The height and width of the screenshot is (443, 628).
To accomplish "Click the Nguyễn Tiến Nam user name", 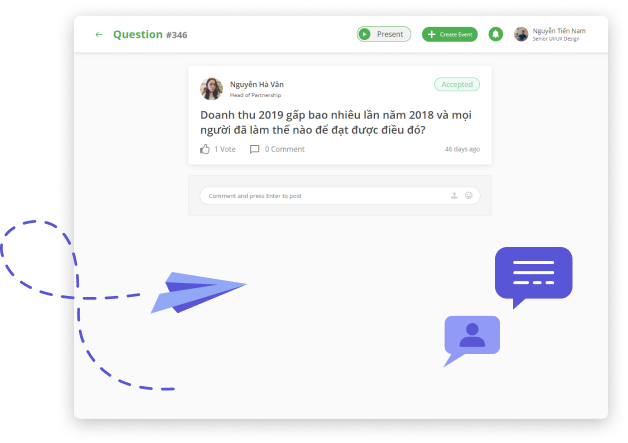I will (559, 31).
